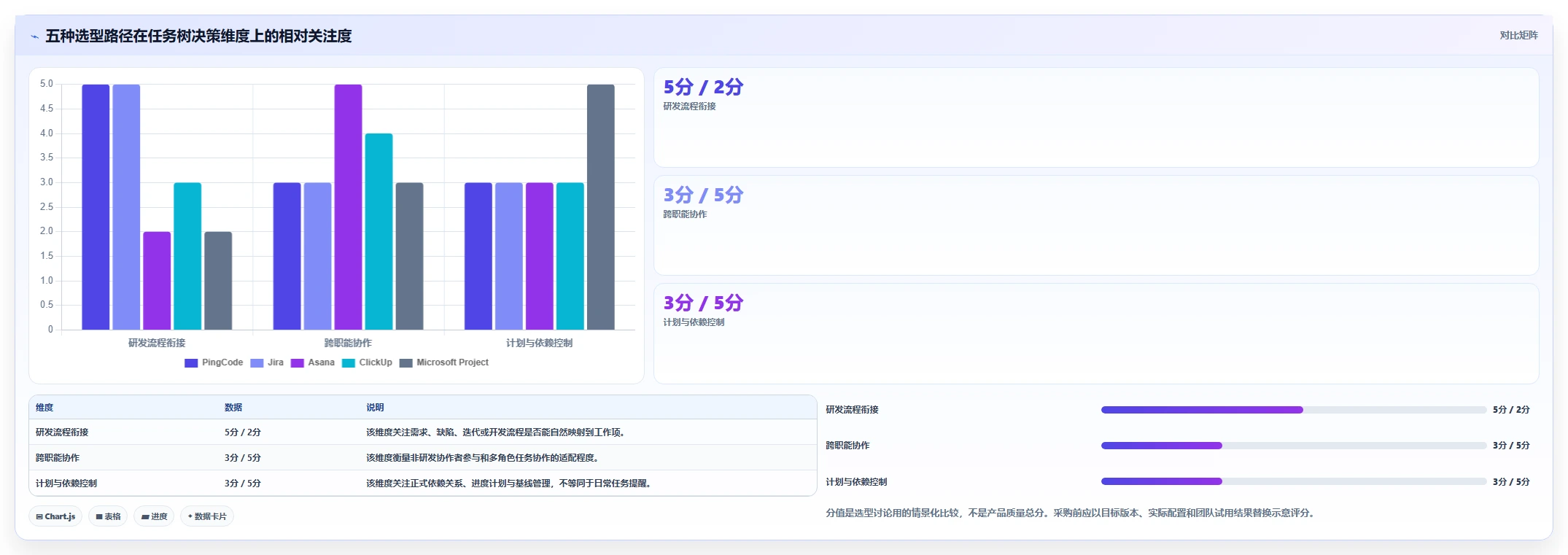The height and width of the screenshot is (555, 1568).
Task: Click the PingCode legend color swatch
Action: point(191,362)
